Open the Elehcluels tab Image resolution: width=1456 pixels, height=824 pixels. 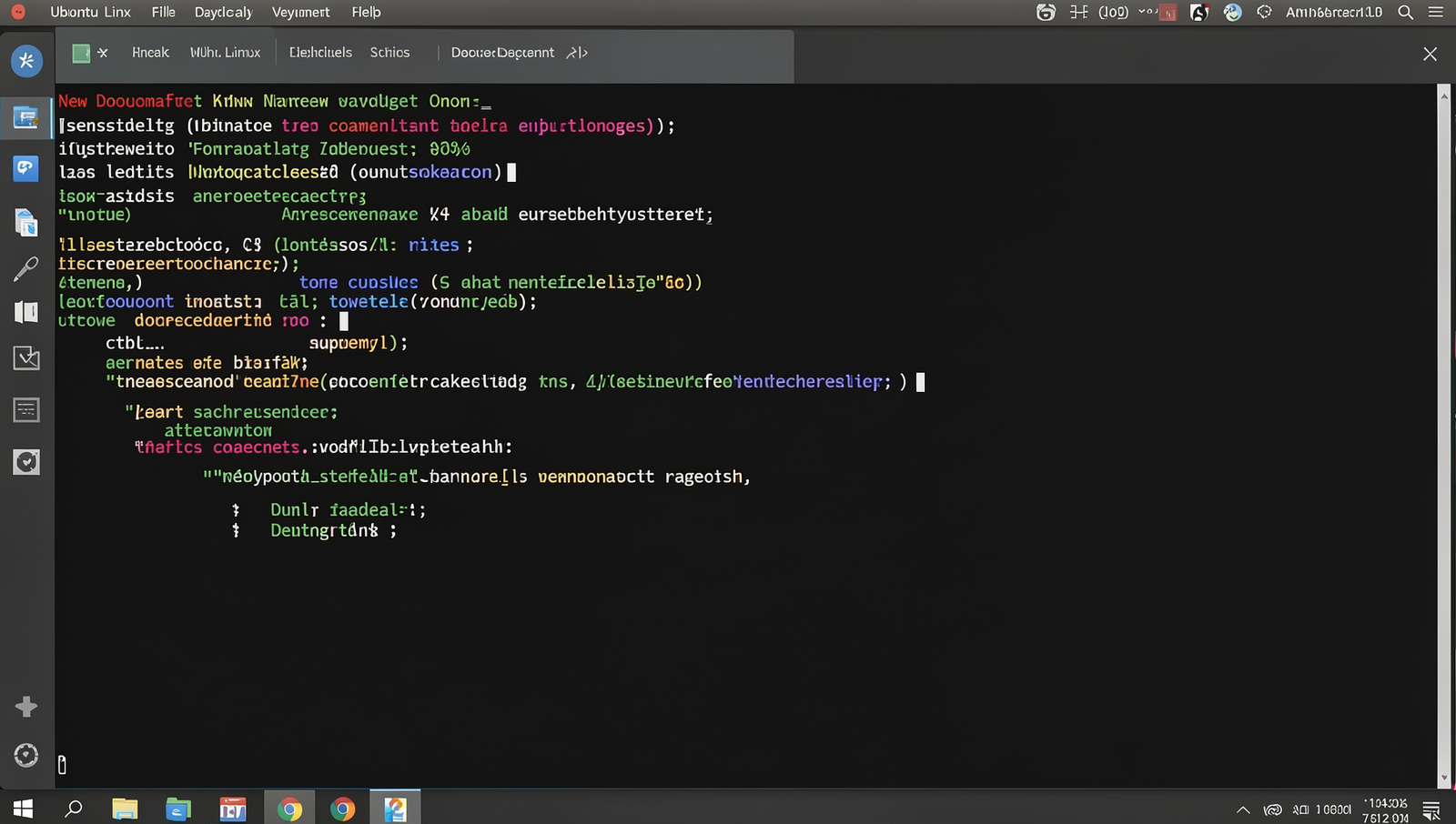pyautogui.click(x=320, y=53)
